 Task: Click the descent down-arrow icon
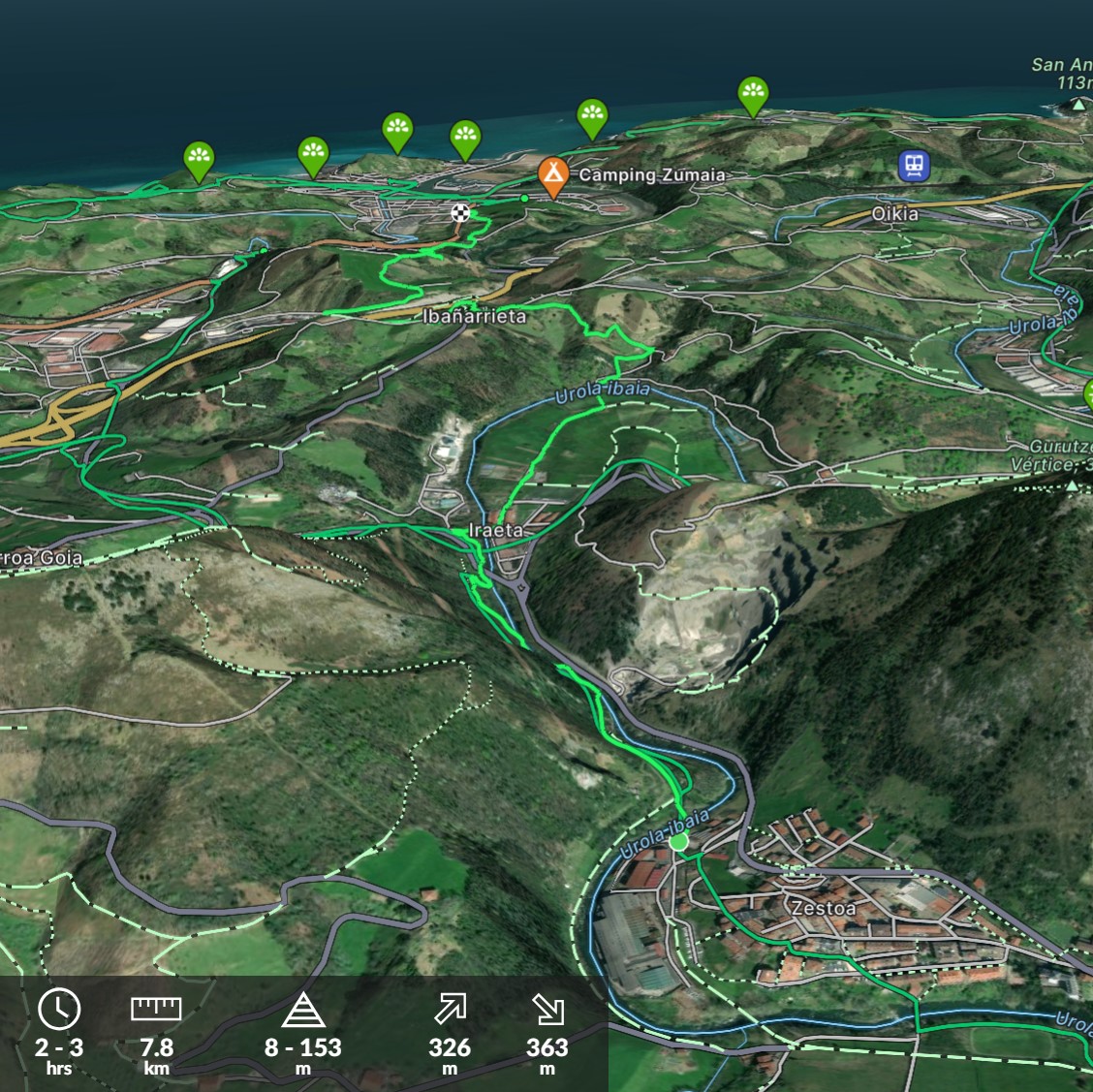(x=547, y=1009)
